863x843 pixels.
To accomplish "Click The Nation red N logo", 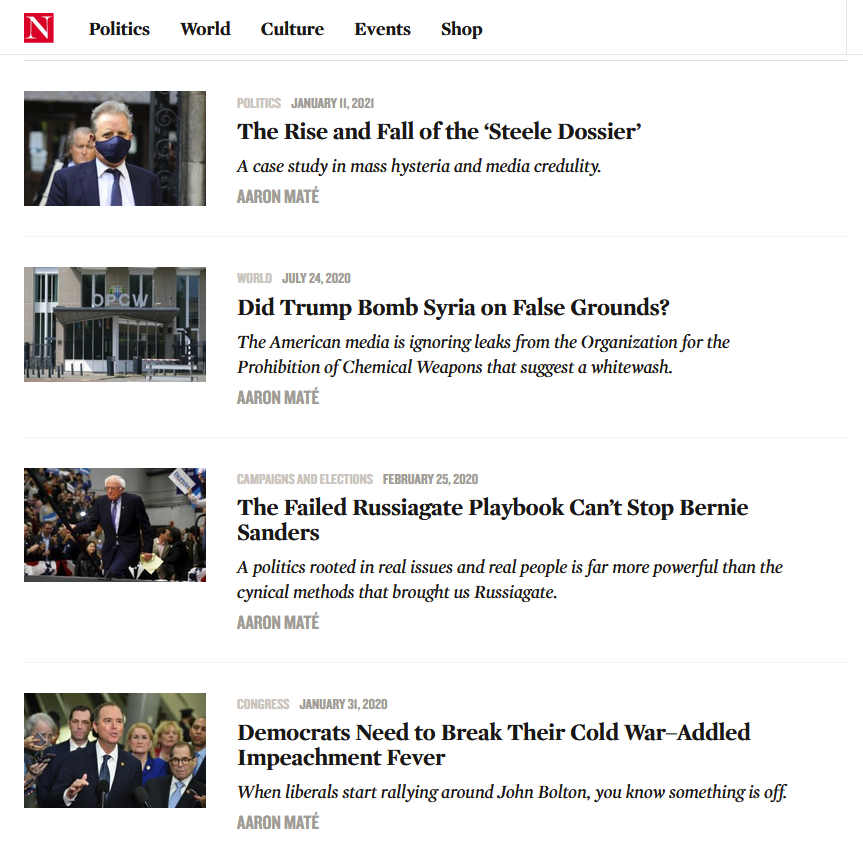I will click(39, 28).
